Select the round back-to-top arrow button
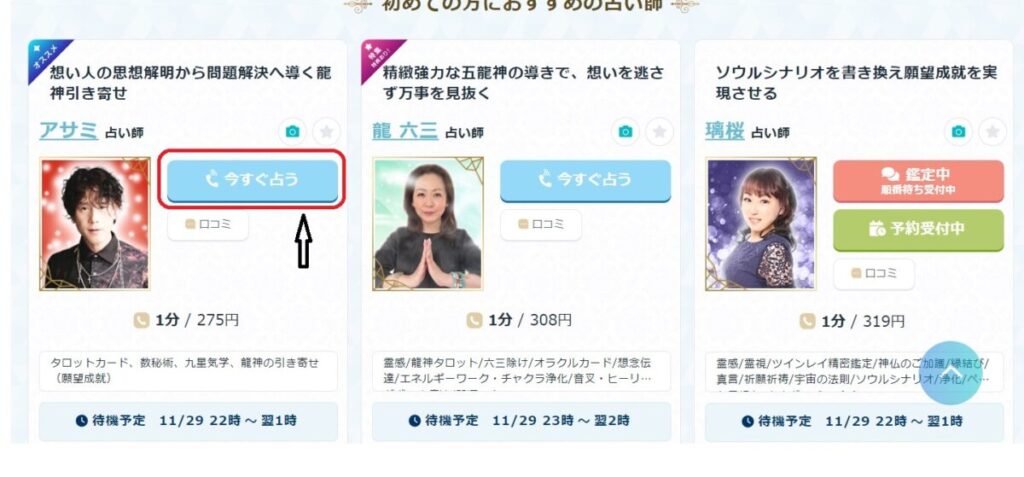Screen dimensions: 1024x477 coord(951,373)
